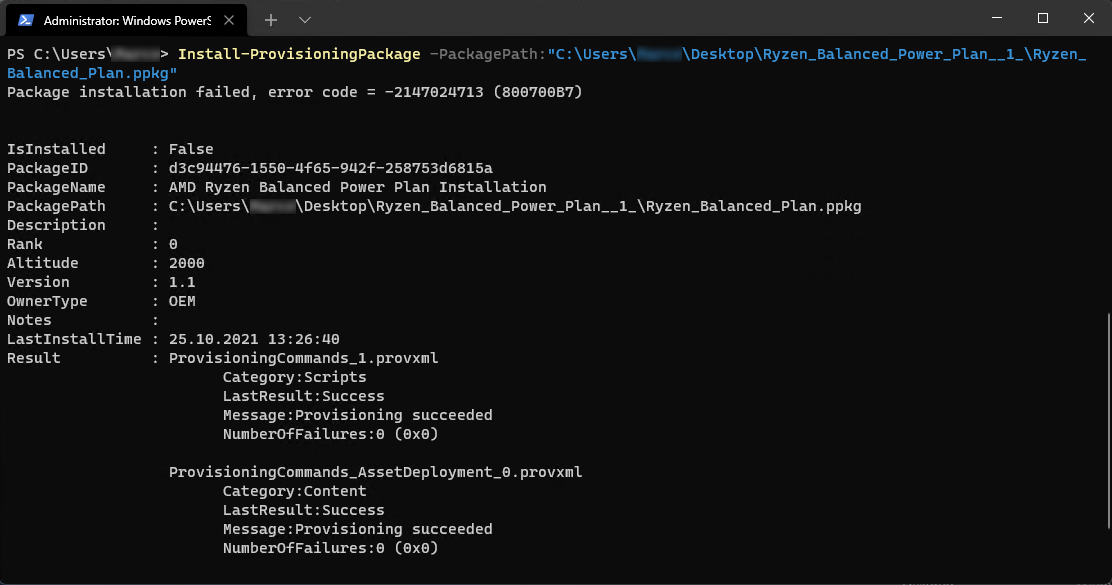
Task: Click the PS prompt input line
Action: (x=85, y=53)
